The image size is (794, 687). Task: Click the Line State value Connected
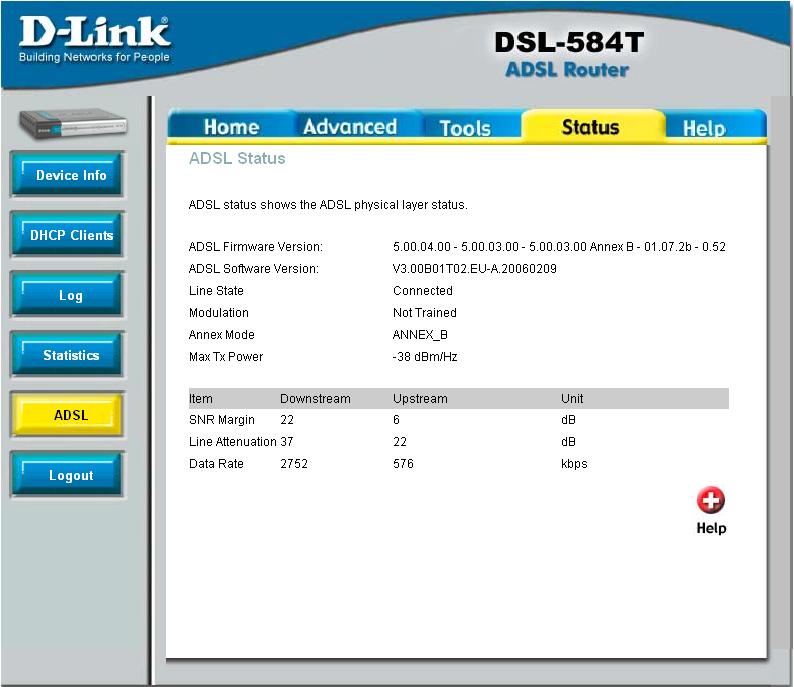tap(423, 291)
